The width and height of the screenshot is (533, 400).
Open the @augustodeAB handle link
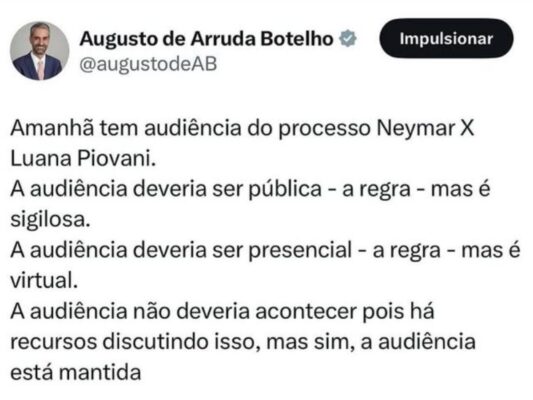[148, 64]
